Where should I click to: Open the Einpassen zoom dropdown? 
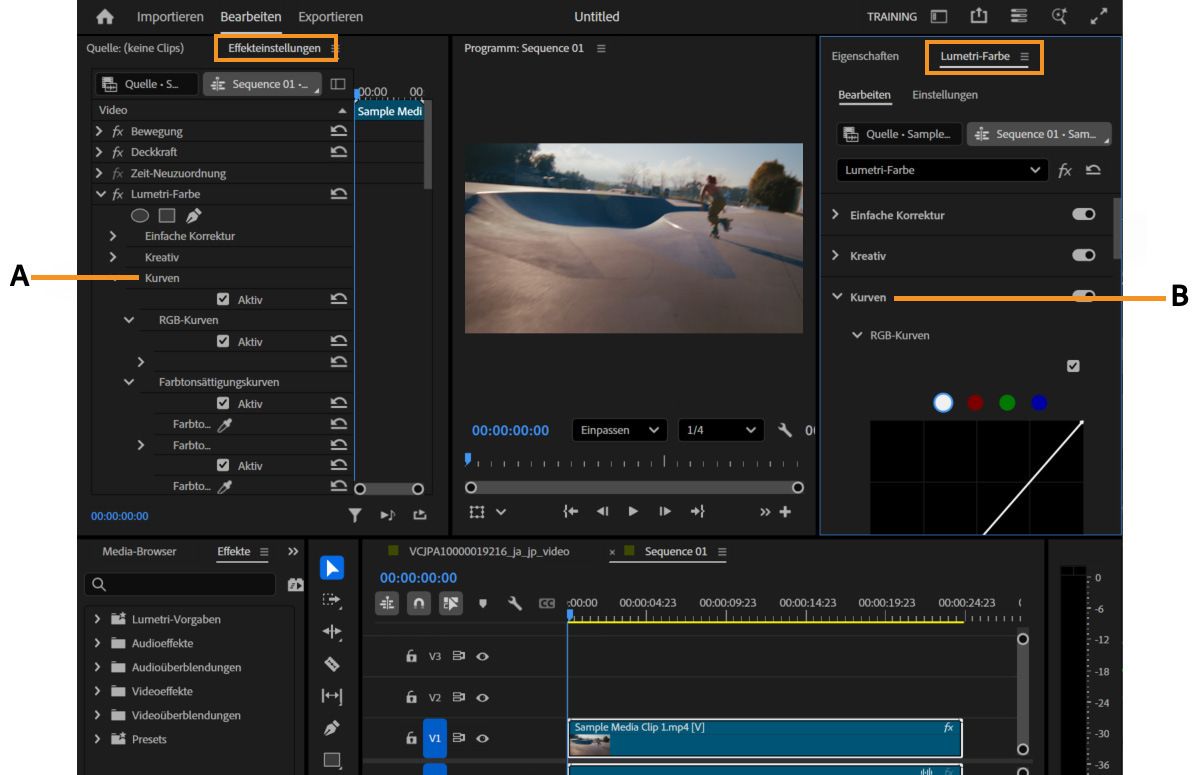point(619,430)
